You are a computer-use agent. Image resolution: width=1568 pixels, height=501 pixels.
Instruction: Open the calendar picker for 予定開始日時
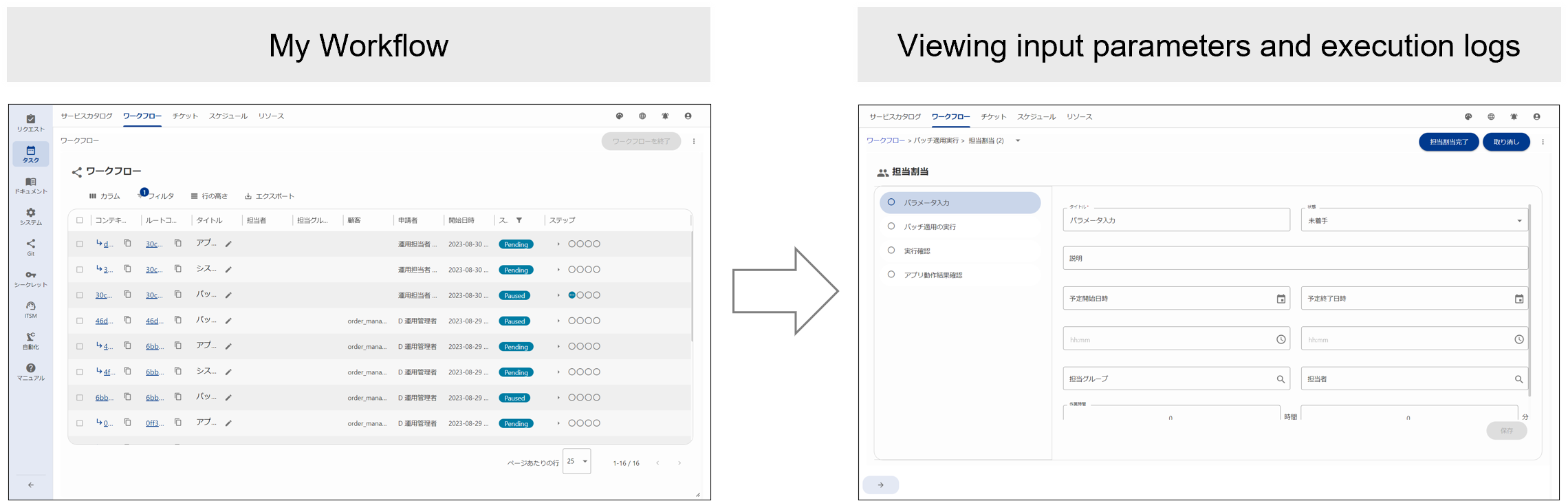[1281, 299]
